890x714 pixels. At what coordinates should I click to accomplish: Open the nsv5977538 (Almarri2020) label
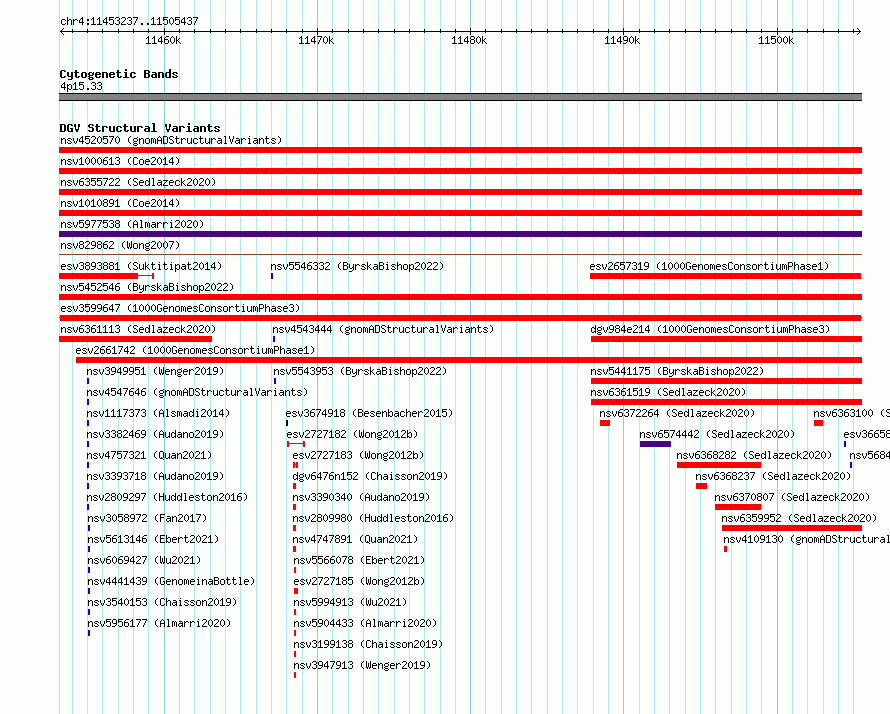pyautogui.click(x=132, y=224)
